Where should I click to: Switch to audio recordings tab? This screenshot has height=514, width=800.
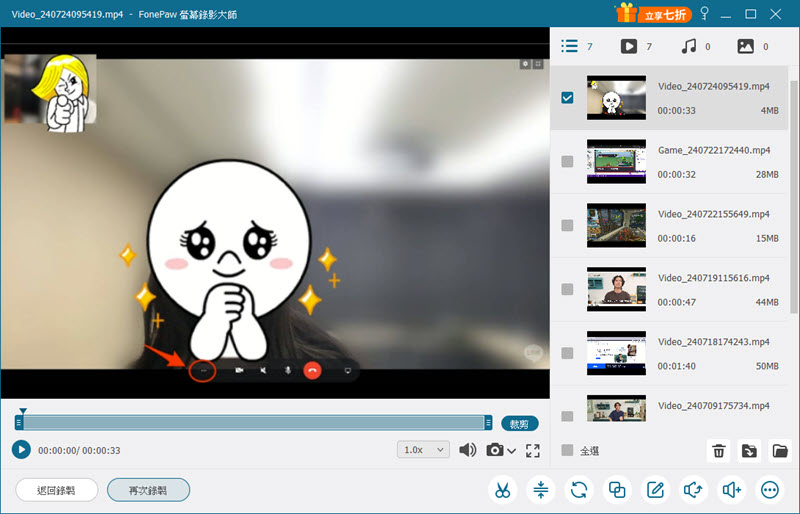696,46
